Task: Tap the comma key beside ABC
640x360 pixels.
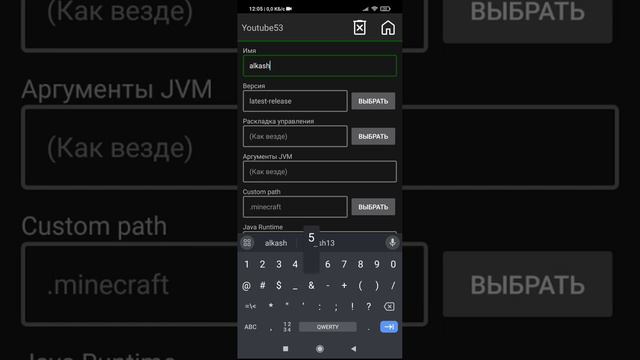Action: (271, 328)
